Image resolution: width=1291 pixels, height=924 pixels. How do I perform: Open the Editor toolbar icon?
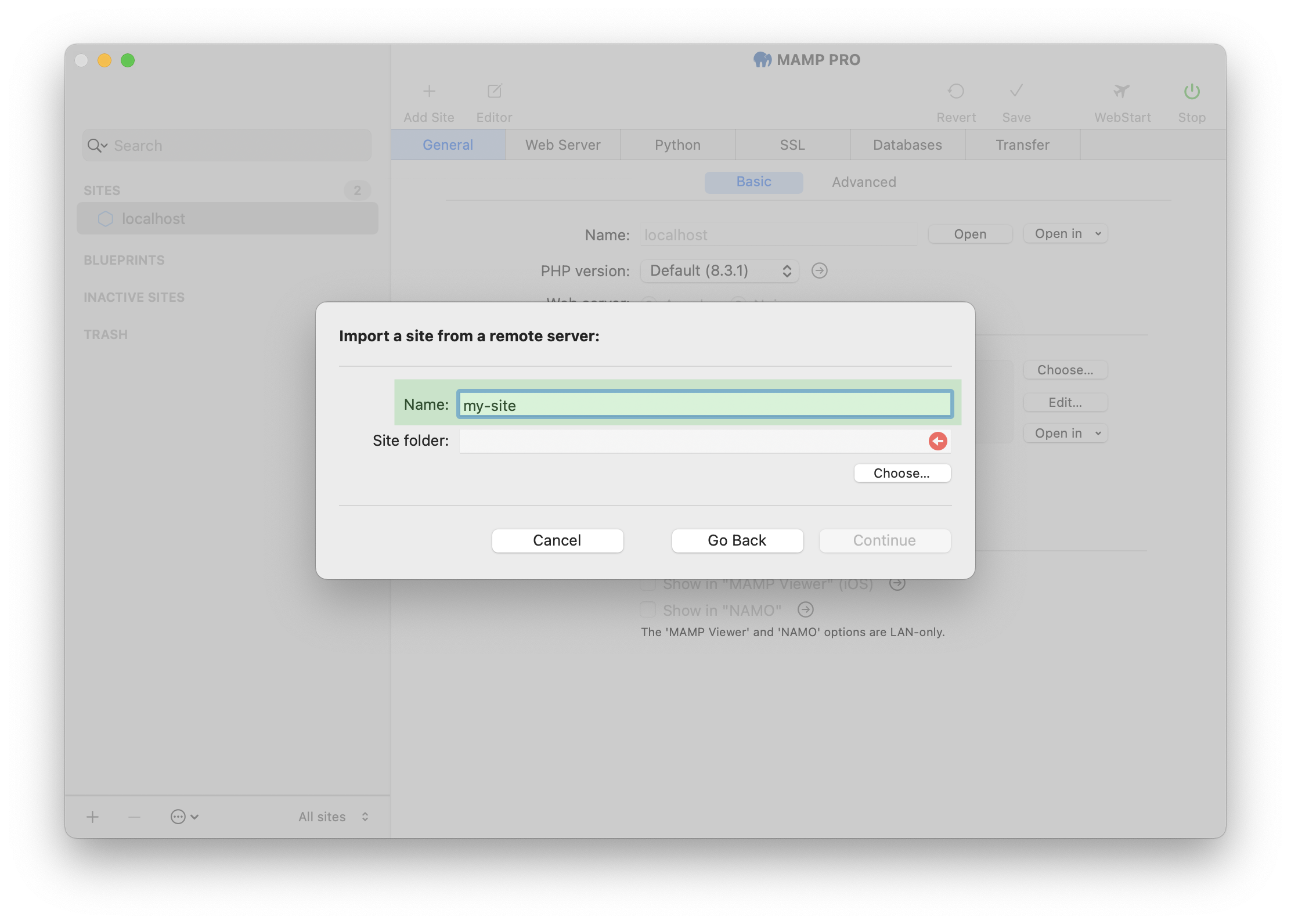[x=494, y=91]
